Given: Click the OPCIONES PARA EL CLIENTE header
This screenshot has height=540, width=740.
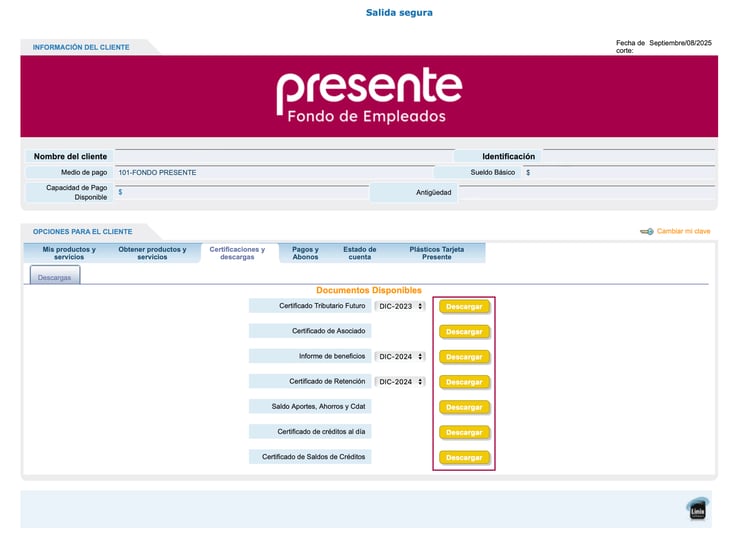Looking at the screenshot, I should point(83,232).
